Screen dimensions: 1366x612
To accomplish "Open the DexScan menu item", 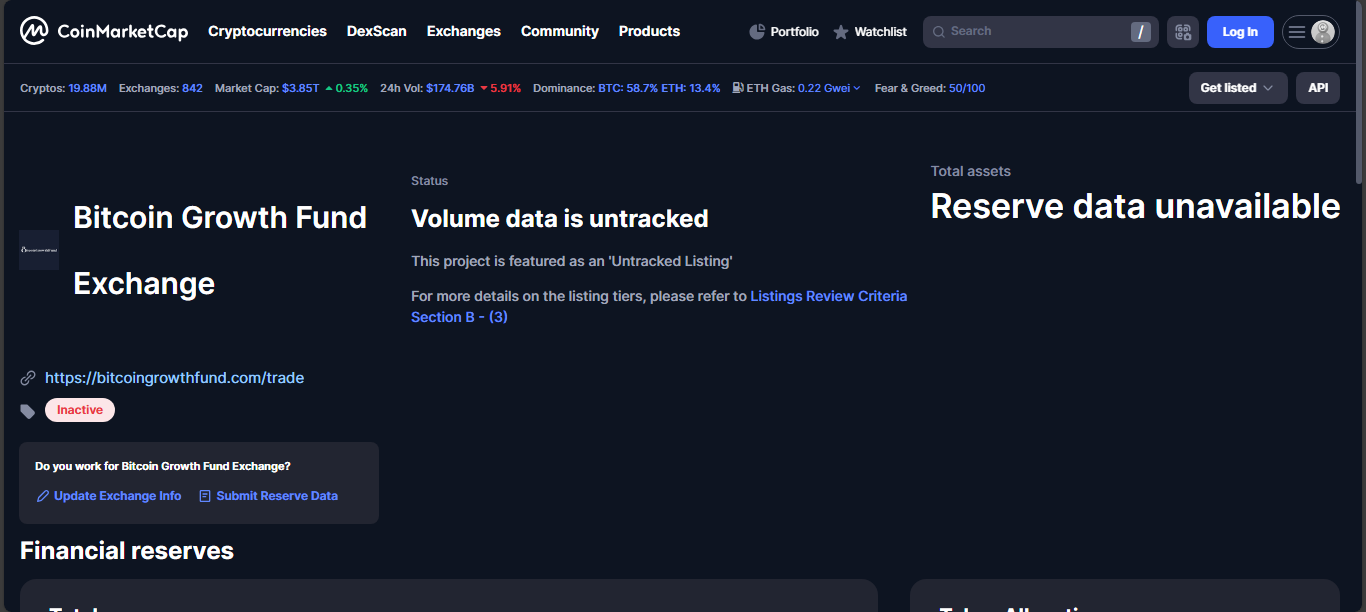I will coord(376,31).
